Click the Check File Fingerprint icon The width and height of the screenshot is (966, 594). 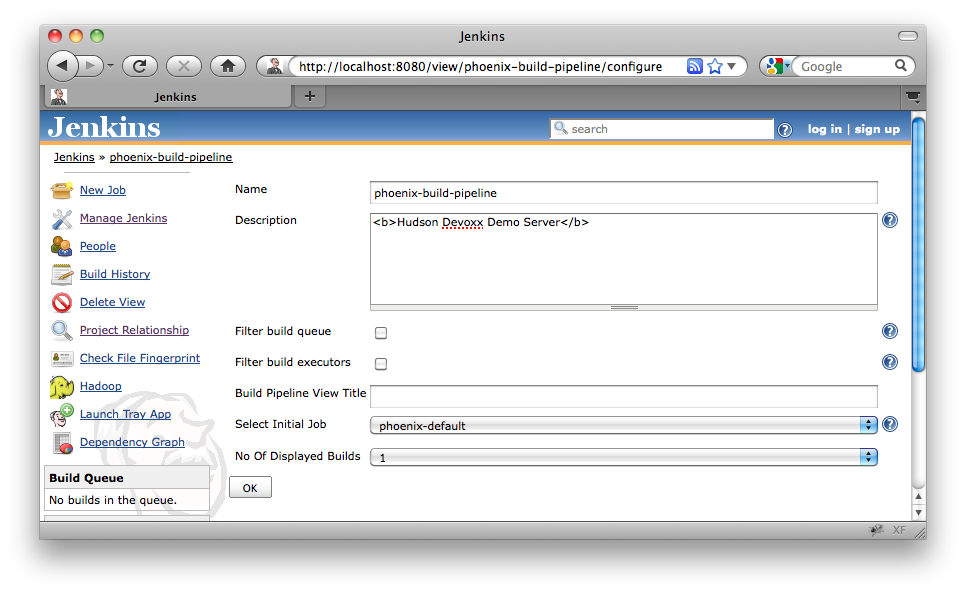pyautogui.click(x=62, y=359)
